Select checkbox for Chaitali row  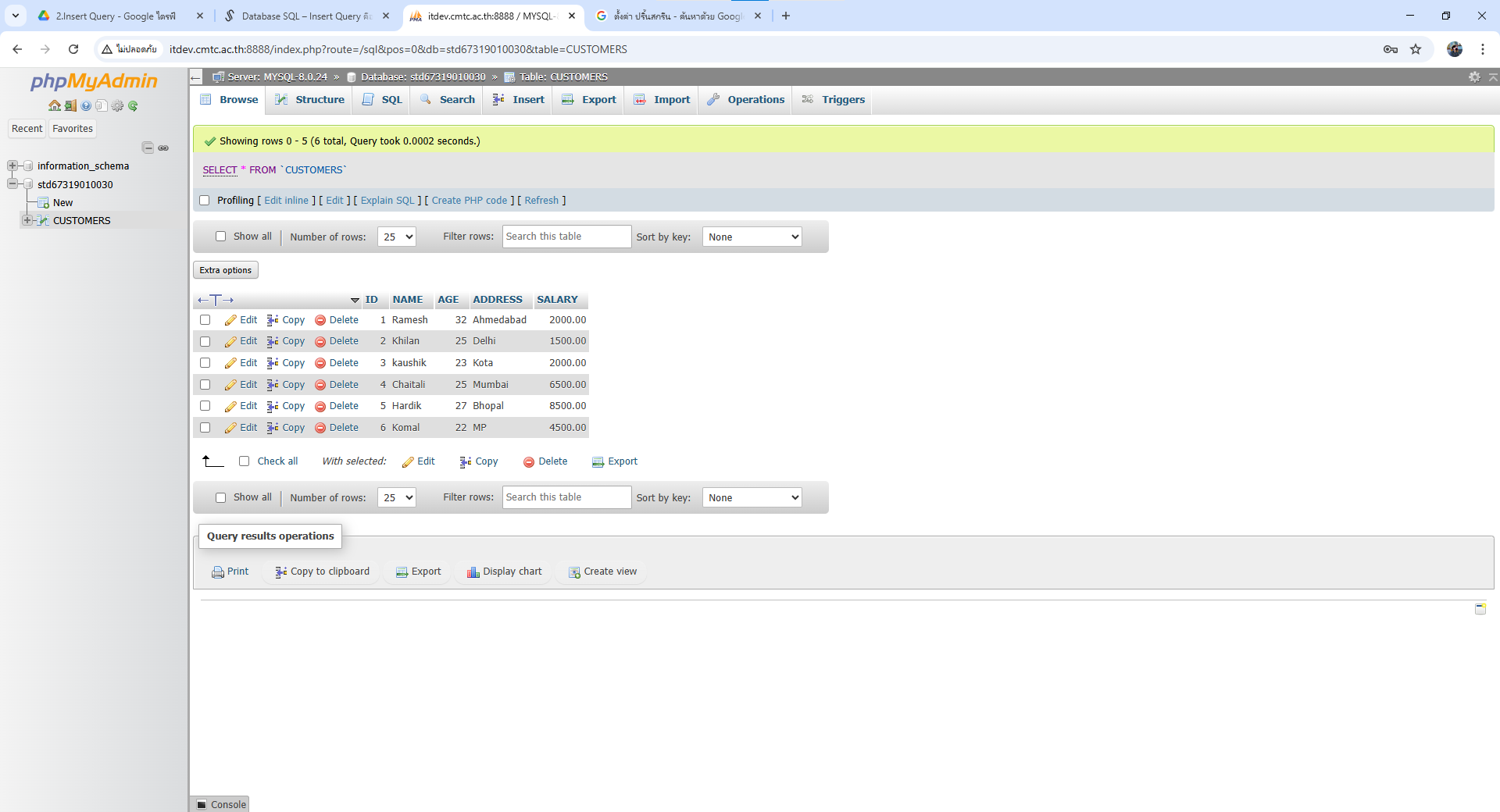click(205, 385)
